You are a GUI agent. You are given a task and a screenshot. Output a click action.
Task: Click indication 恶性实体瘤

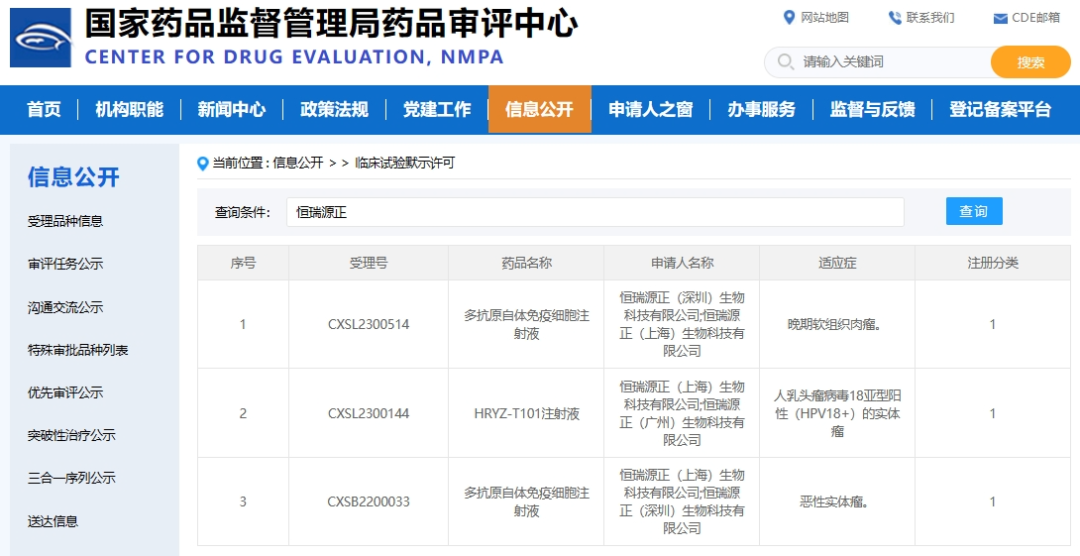point(837,502)
